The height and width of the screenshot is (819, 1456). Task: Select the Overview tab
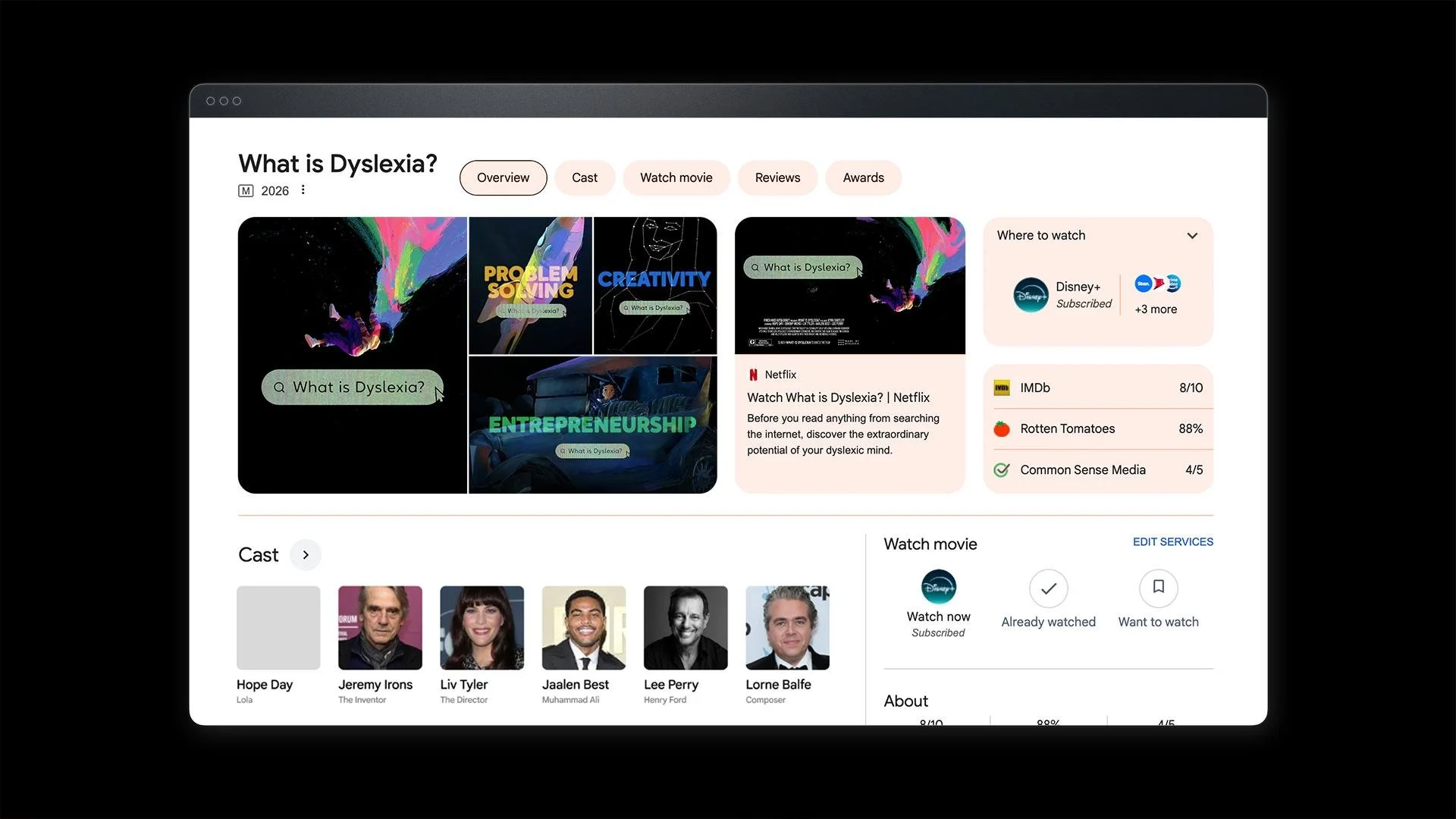click(504, 178)
